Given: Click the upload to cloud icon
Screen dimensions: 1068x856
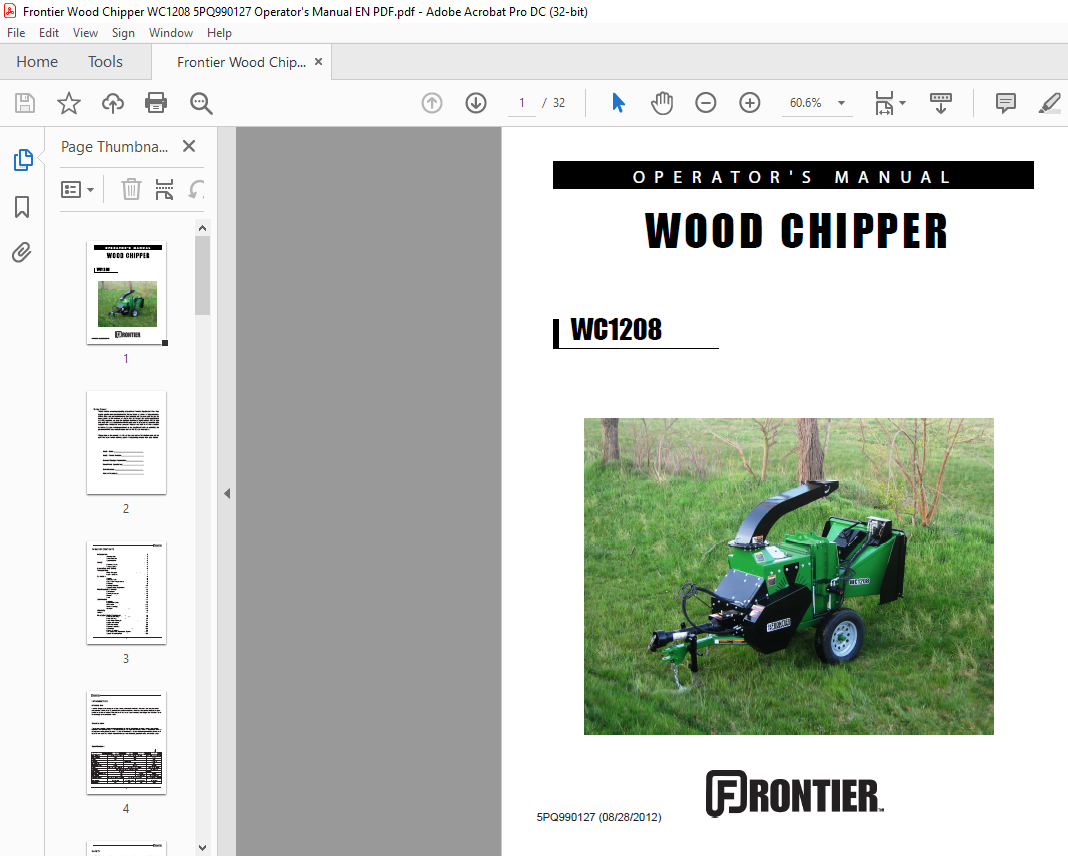Looking at the screenshot, I should (x=112, y=103).
